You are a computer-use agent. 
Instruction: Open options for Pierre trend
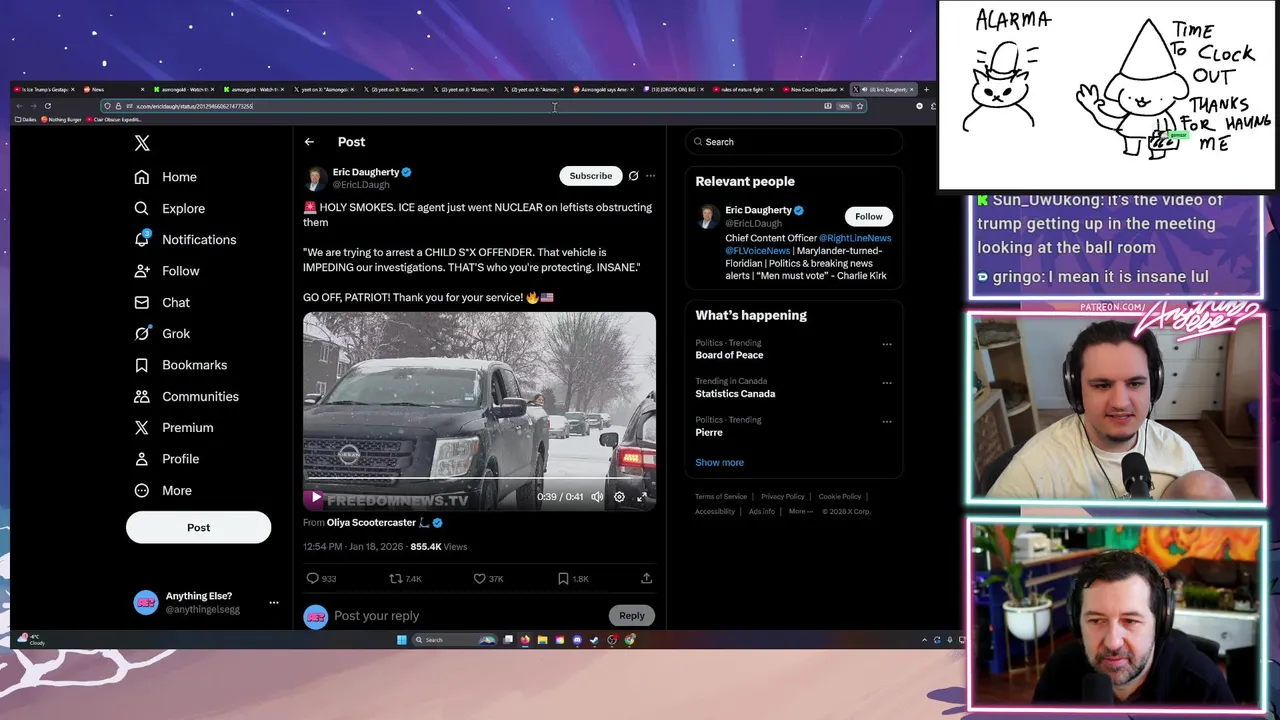pos(886,421)
